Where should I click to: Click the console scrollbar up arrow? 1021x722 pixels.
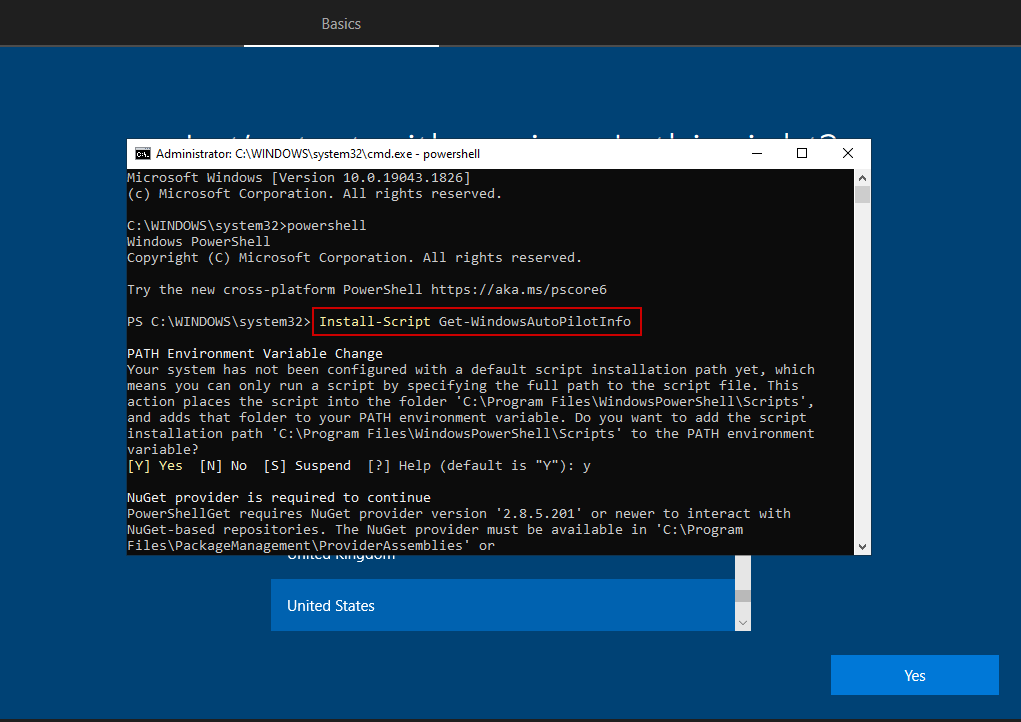click(x=862, y=176)
